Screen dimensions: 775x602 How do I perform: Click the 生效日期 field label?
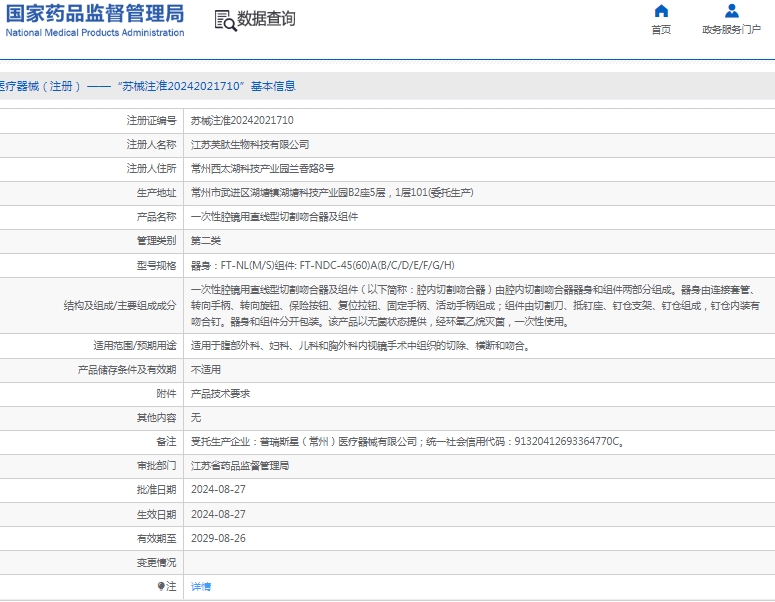click(x=156, y=515)
